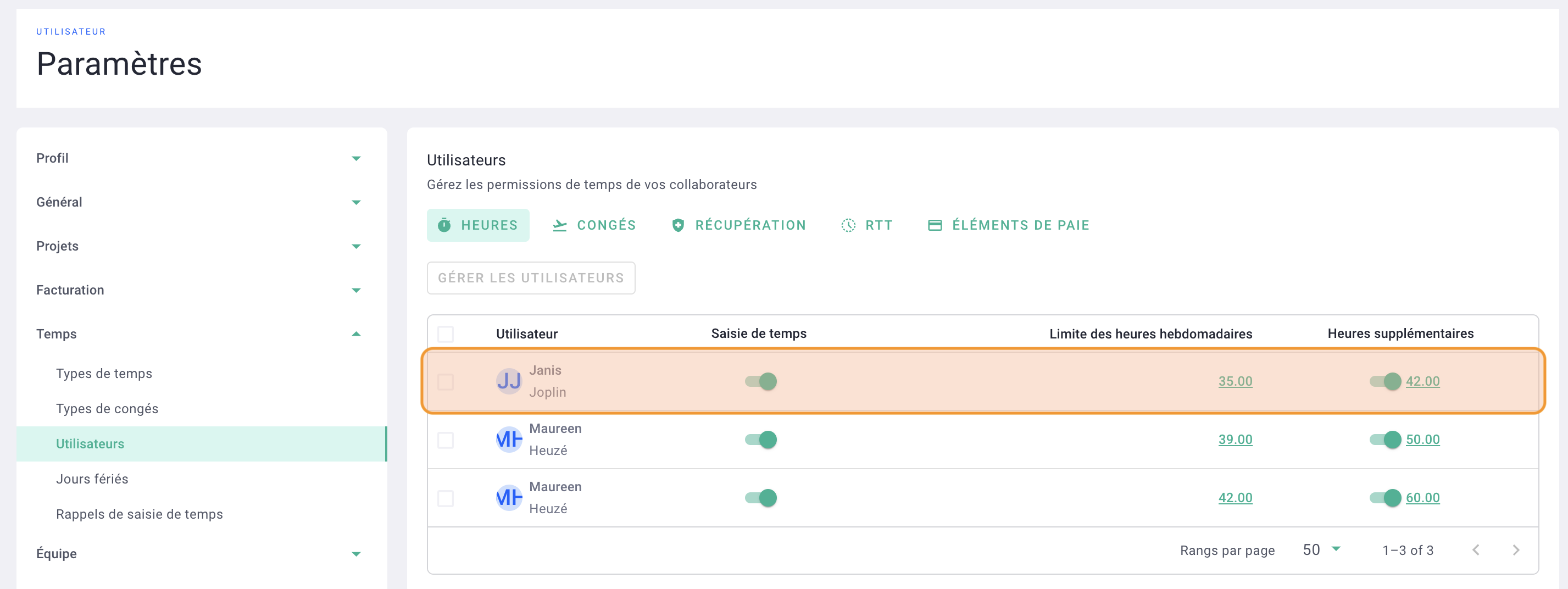The height and width of the screenshot is (589, 1568).
Task: Switch to the Récupération tab
Action: [x=738, y=225]
